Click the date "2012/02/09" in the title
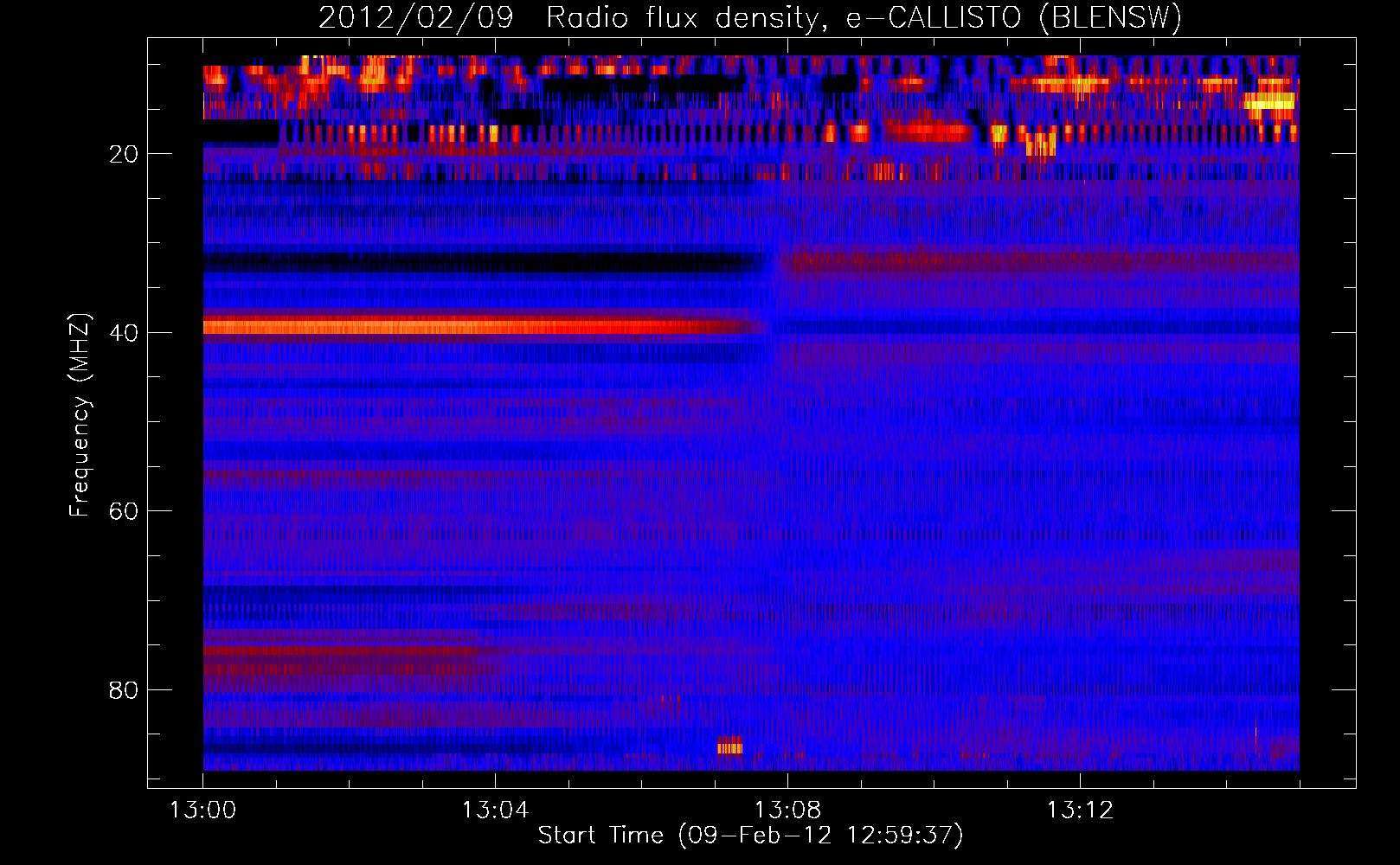 415,18
